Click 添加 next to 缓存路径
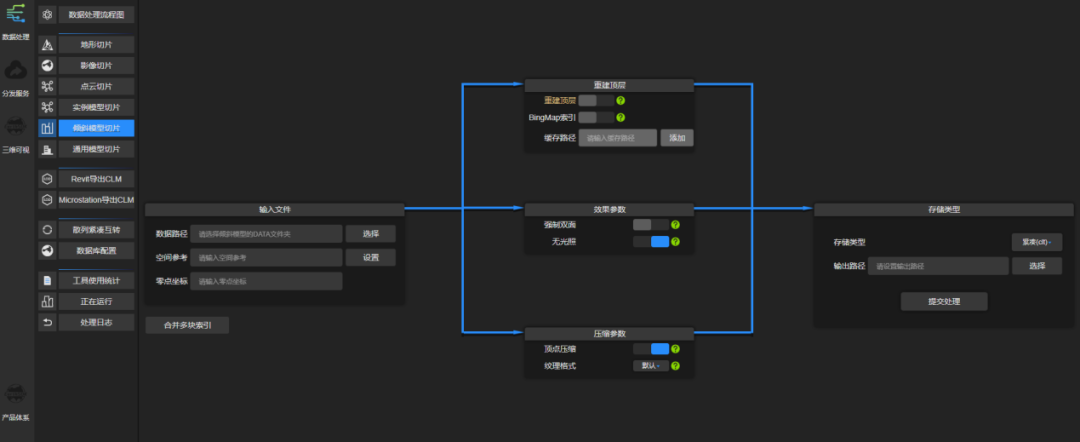The width and height of the screenshot is (1080, 442). tap(677, 138)
